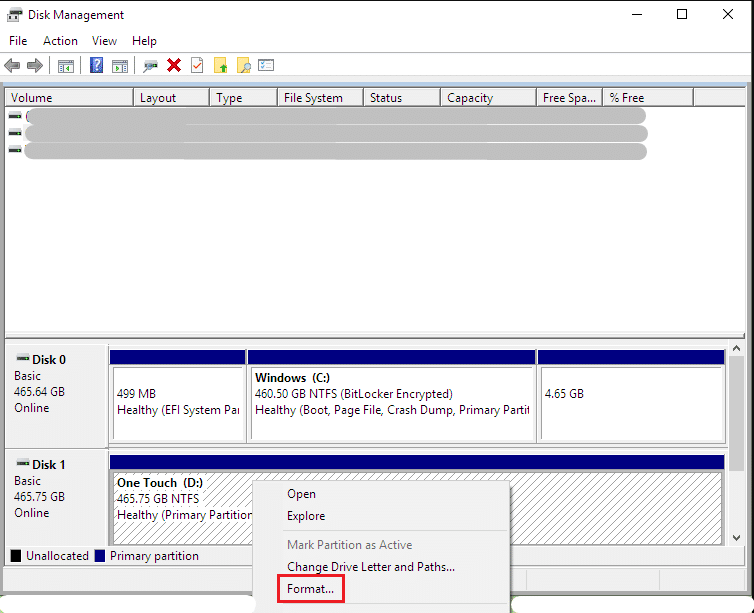Open Help via blue question mark icon
The width and height of the screenshot is (754, 613).
(97, 66)
